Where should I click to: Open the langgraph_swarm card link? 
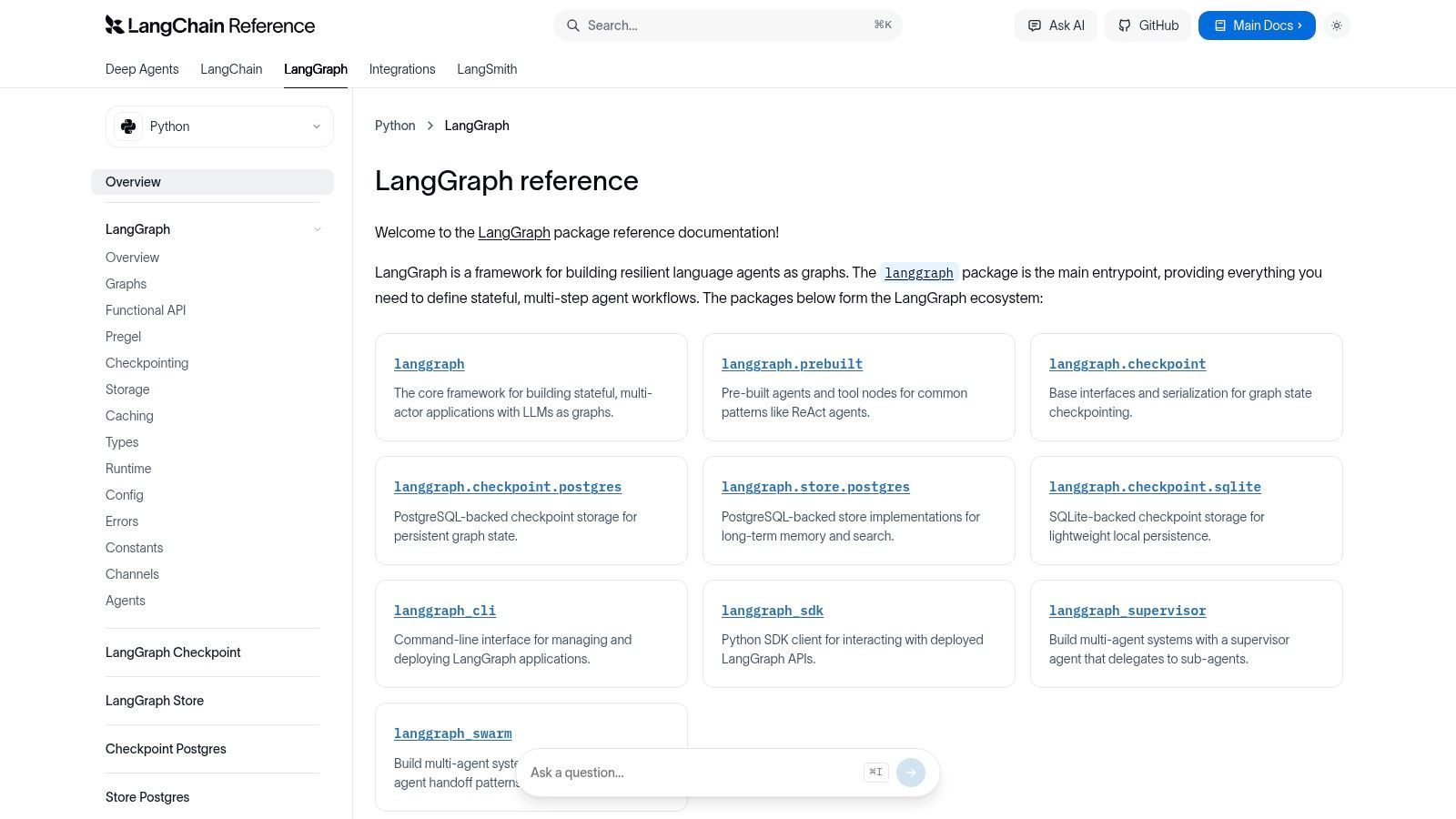tap(453, 733)
